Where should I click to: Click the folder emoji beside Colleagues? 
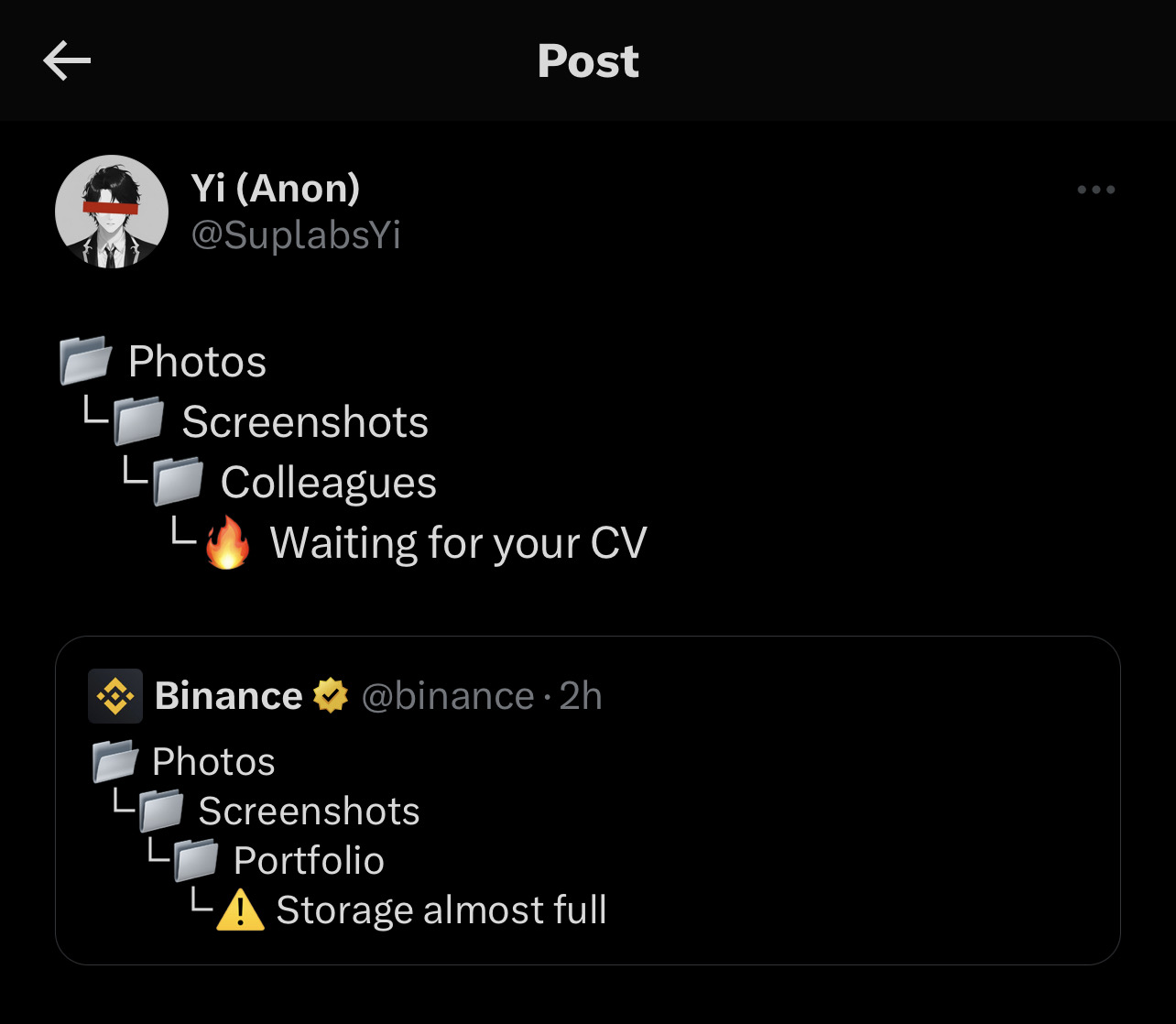coord(178,483)
